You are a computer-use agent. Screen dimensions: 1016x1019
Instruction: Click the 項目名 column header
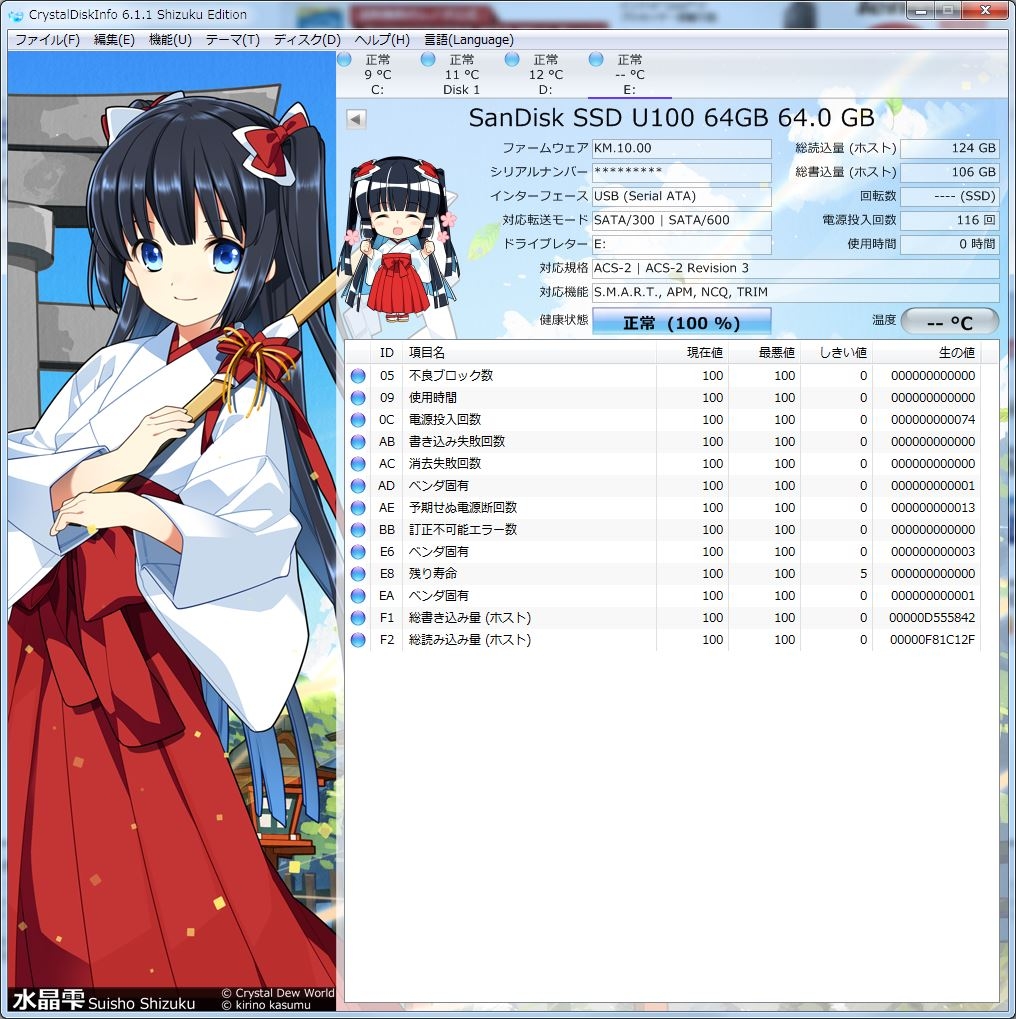(529, 352)
